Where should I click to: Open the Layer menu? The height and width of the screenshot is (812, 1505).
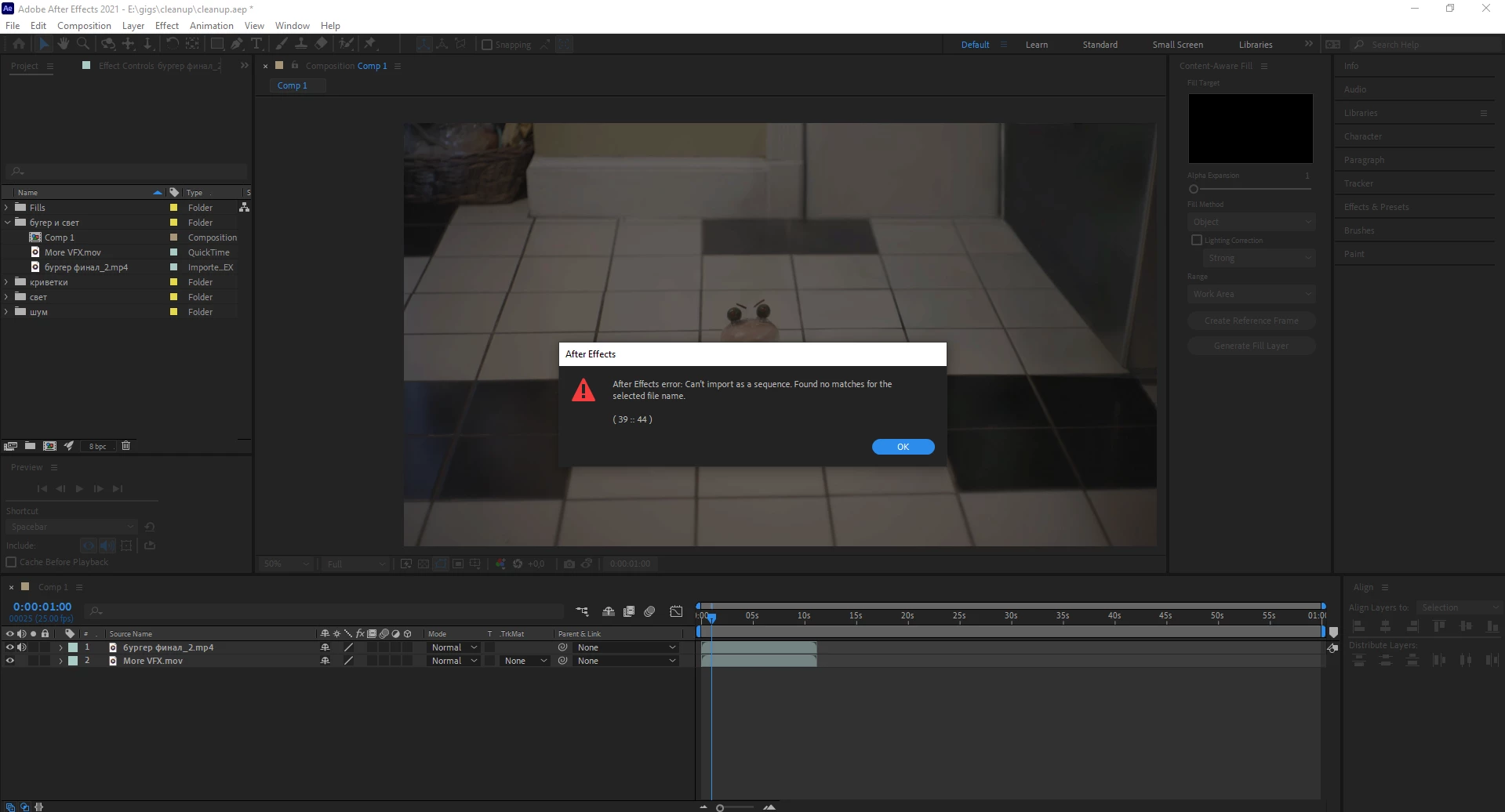(133, 25)
